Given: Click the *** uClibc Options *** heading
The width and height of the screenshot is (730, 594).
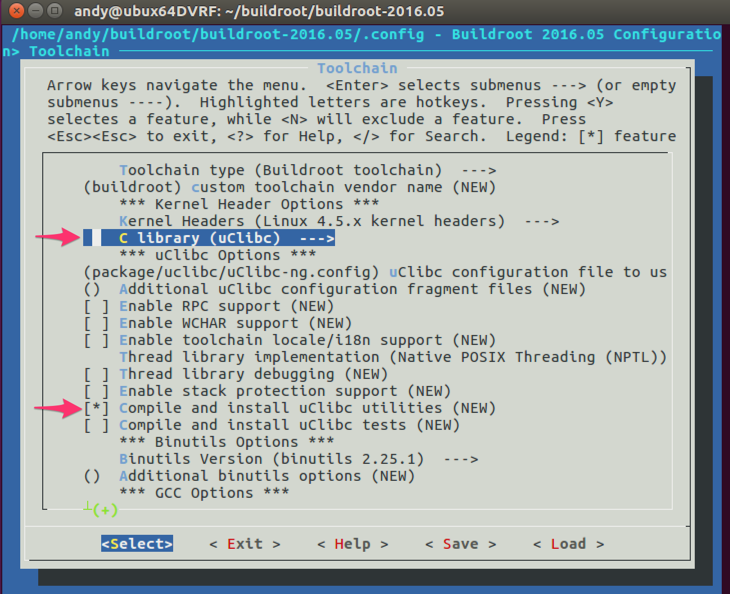Looking at the screenshot, I should pos(217,255).
